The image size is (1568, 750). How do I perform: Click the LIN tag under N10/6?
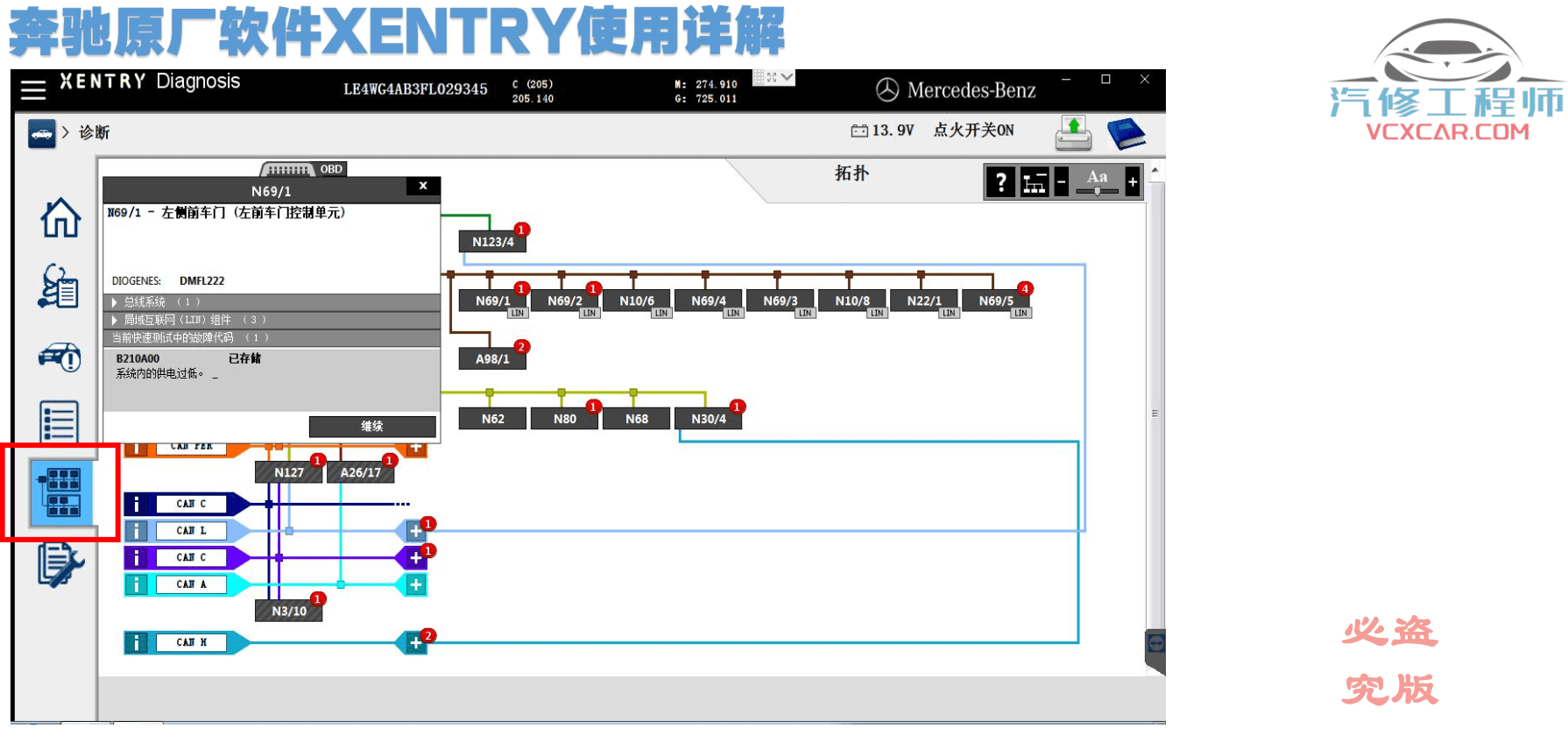[x=662, y=313]
